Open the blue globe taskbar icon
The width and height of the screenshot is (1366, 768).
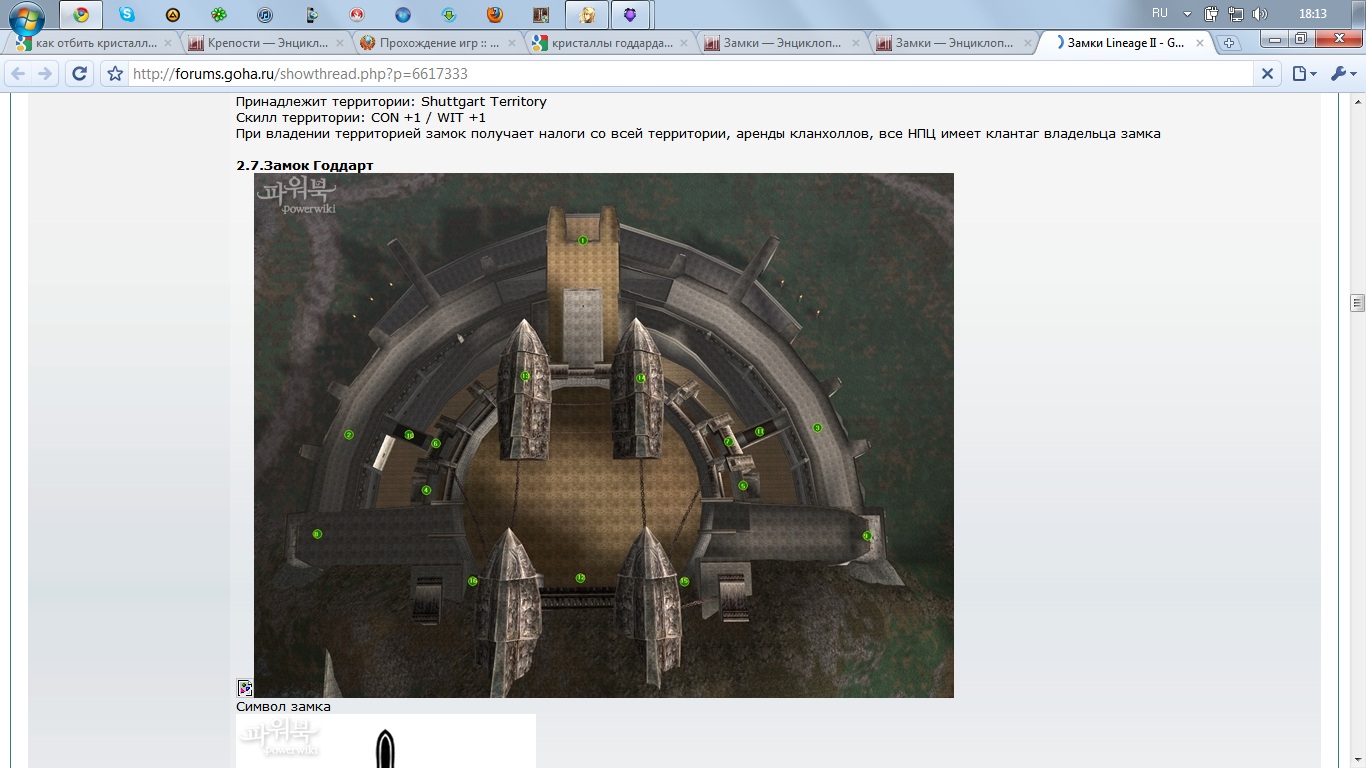coord(403,15)
